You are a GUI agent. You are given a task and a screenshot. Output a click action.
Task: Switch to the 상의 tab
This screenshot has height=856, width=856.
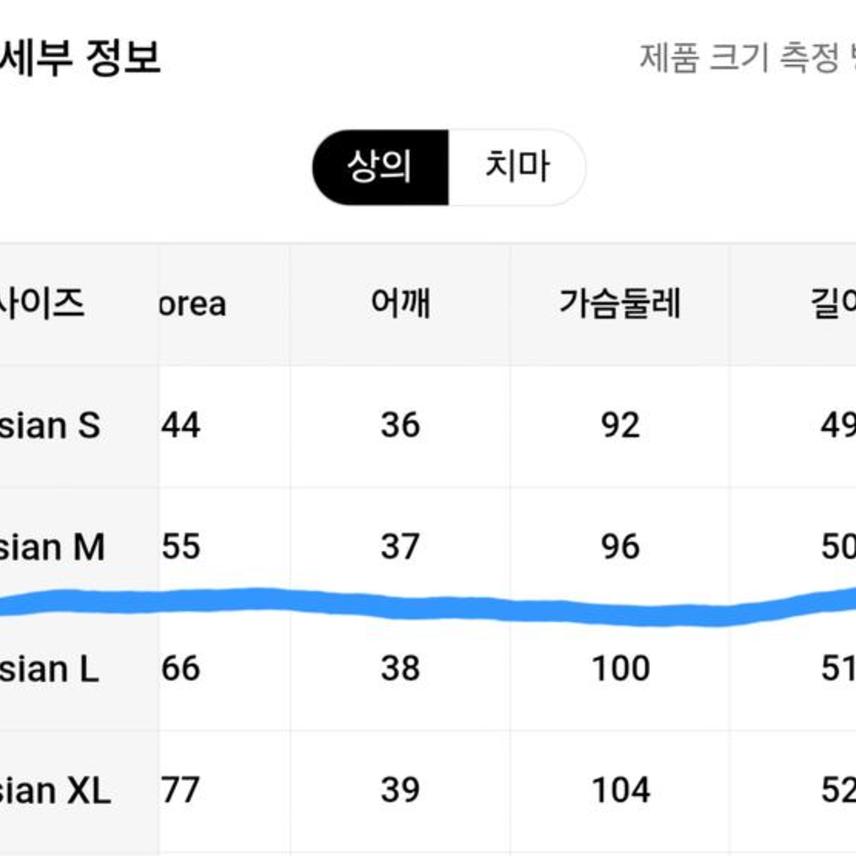tap(380, 167)
